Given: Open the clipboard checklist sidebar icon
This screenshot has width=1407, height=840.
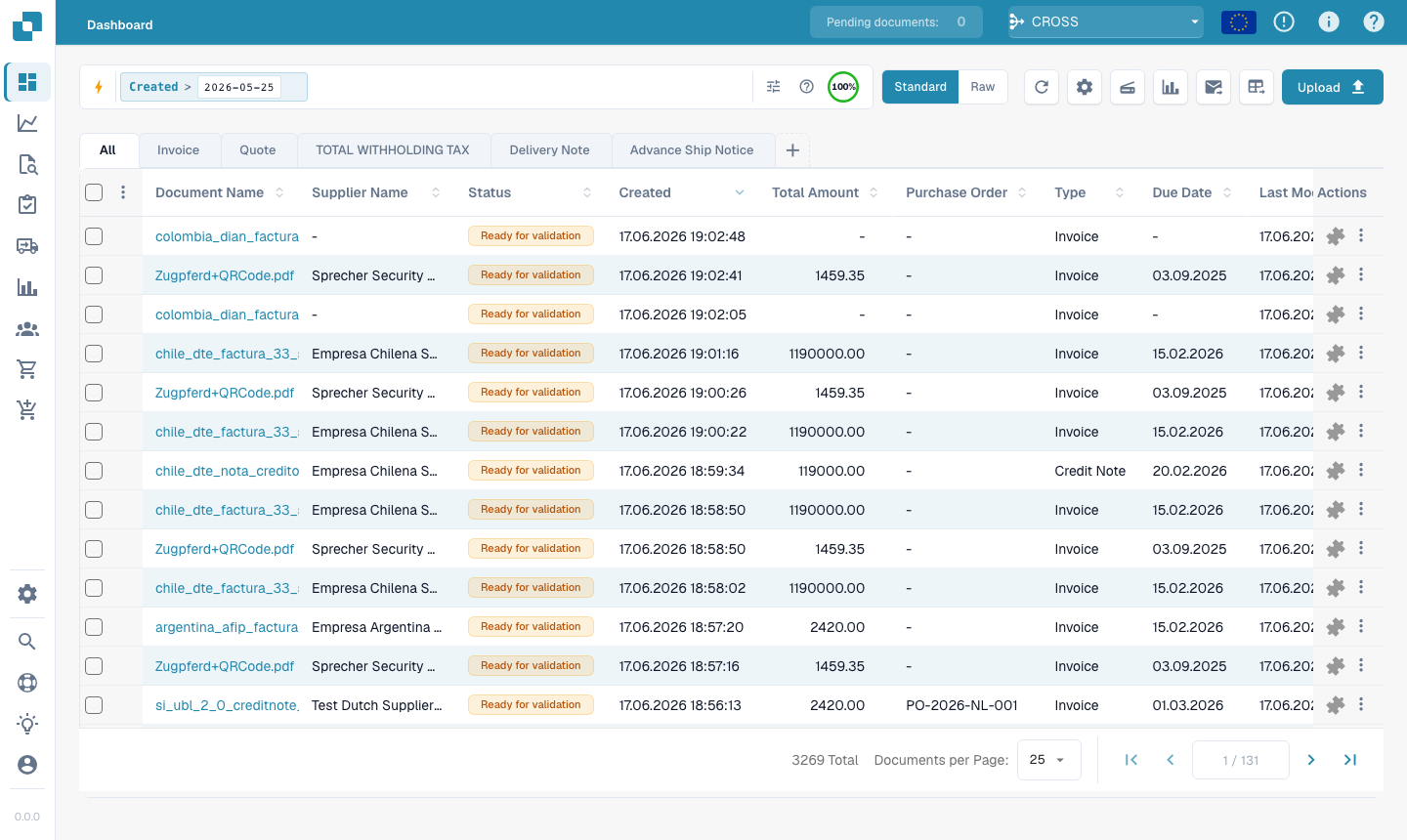Looking at the screenshot, I should tap(27, 204).
